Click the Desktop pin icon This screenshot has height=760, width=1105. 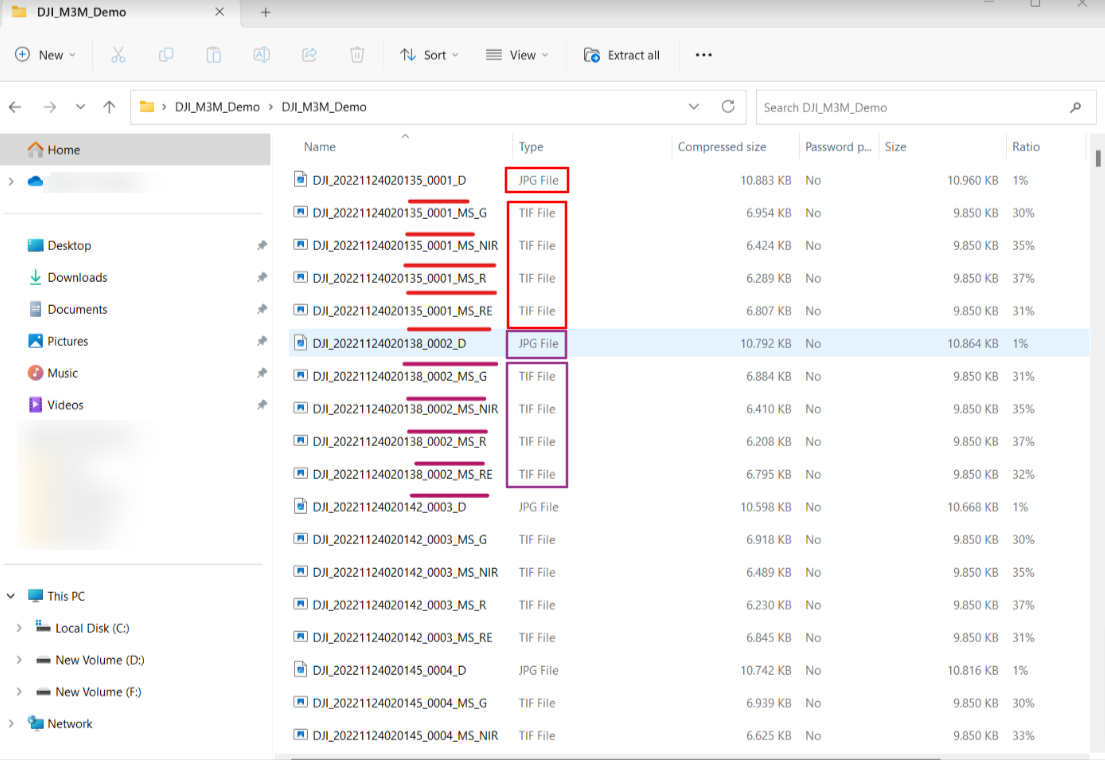[262, 245]
